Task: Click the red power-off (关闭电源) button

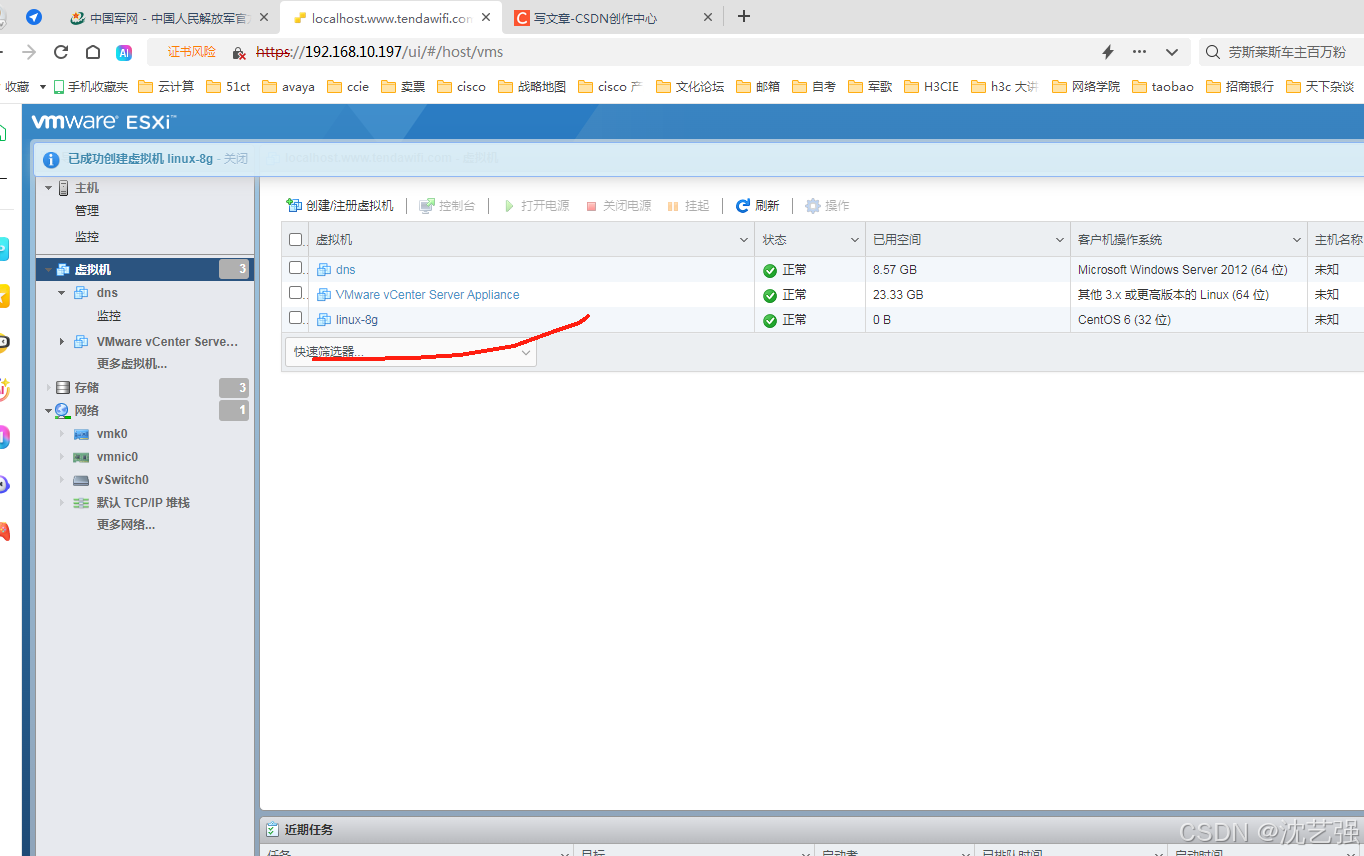Action: point(618,205)
